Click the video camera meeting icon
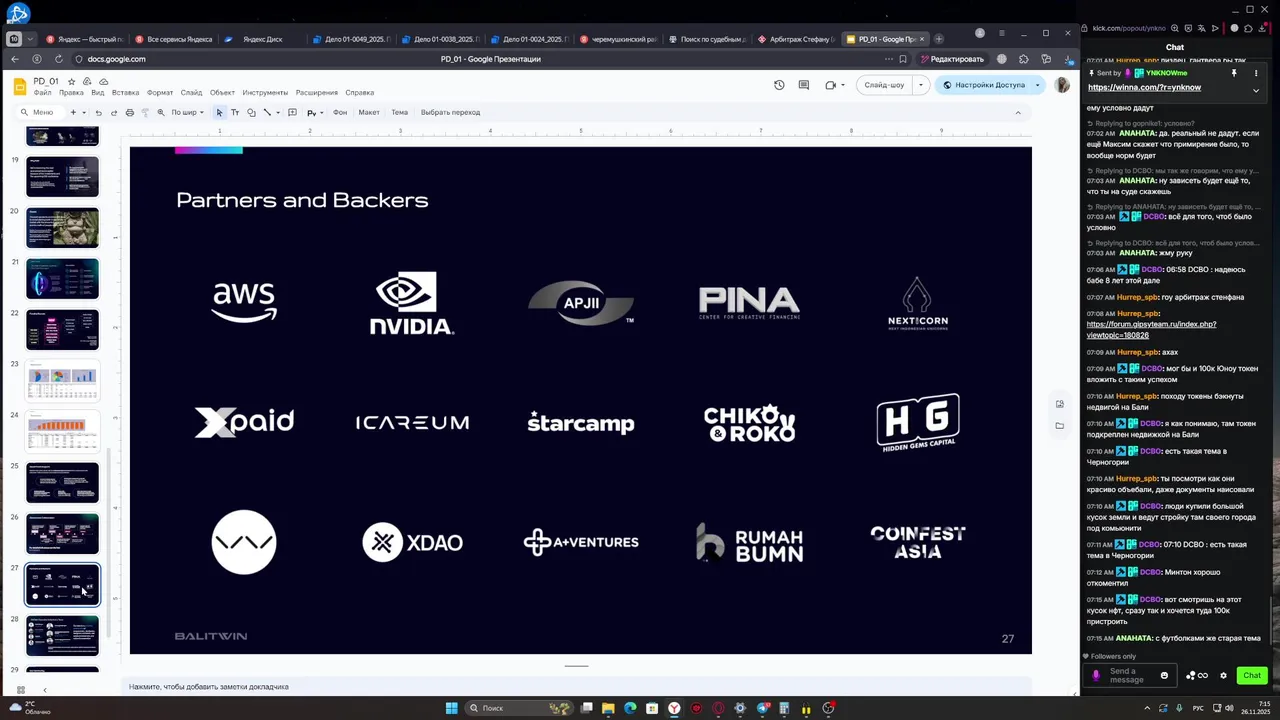This screenshot has height=720, width=1280. point(830,85)
